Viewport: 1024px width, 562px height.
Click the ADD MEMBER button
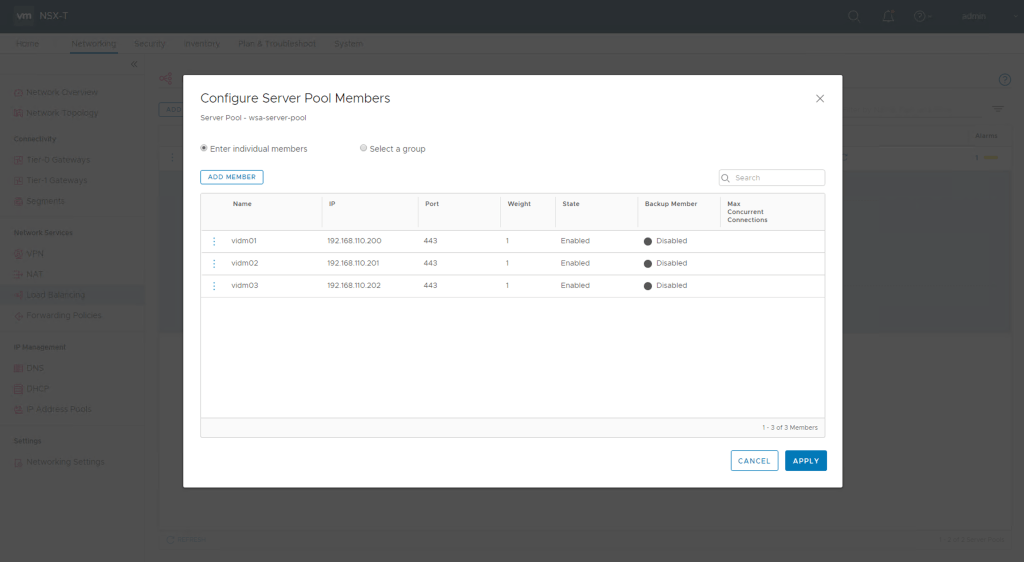tap(232, 177)
